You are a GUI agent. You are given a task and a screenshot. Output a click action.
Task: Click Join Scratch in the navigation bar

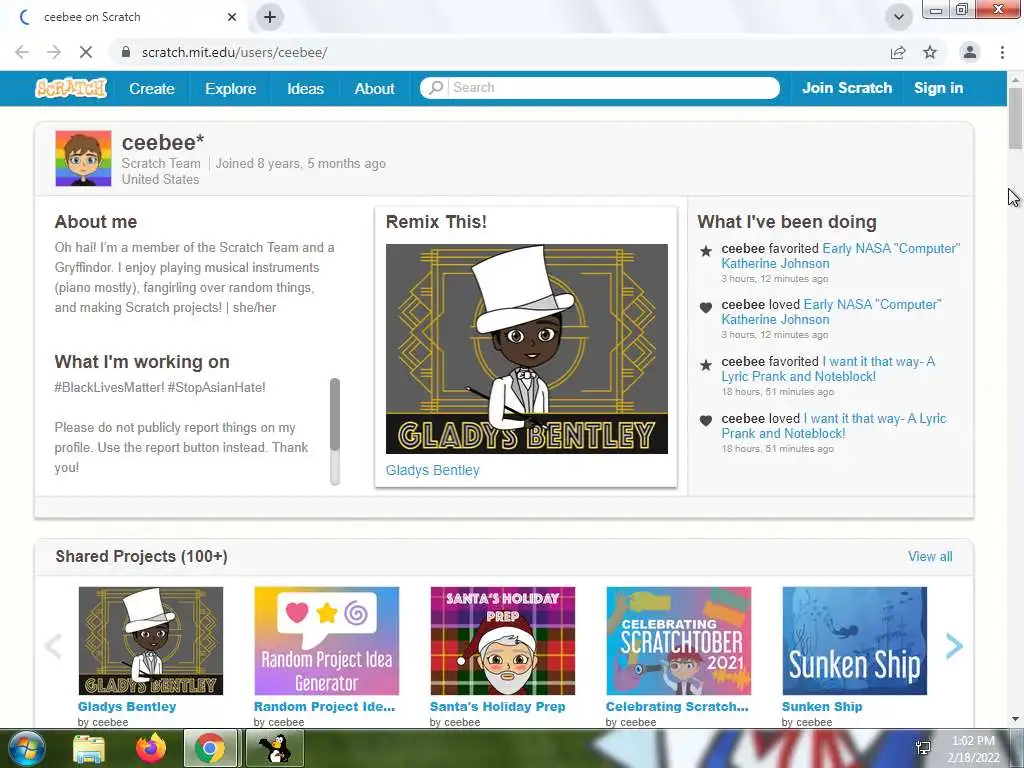point(847,88)
